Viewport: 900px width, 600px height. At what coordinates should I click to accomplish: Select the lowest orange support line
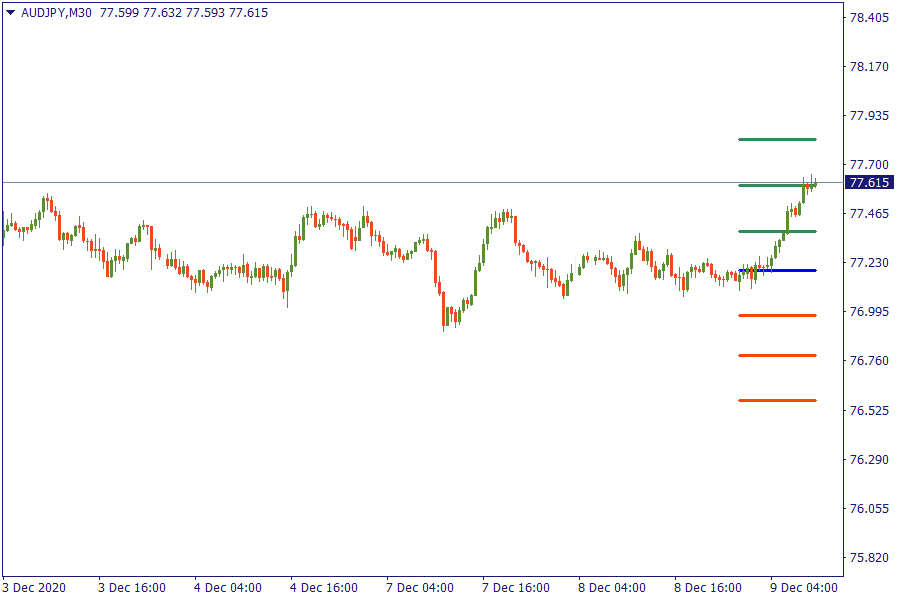click(x=778, y=400)
